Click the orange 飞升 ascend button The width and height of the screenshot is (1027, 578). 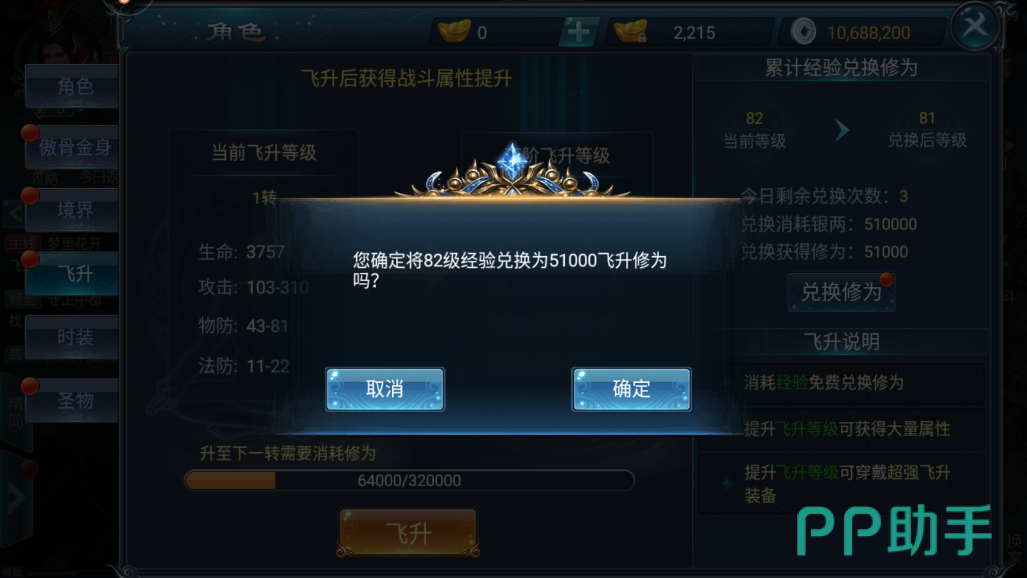pos(408,533)
